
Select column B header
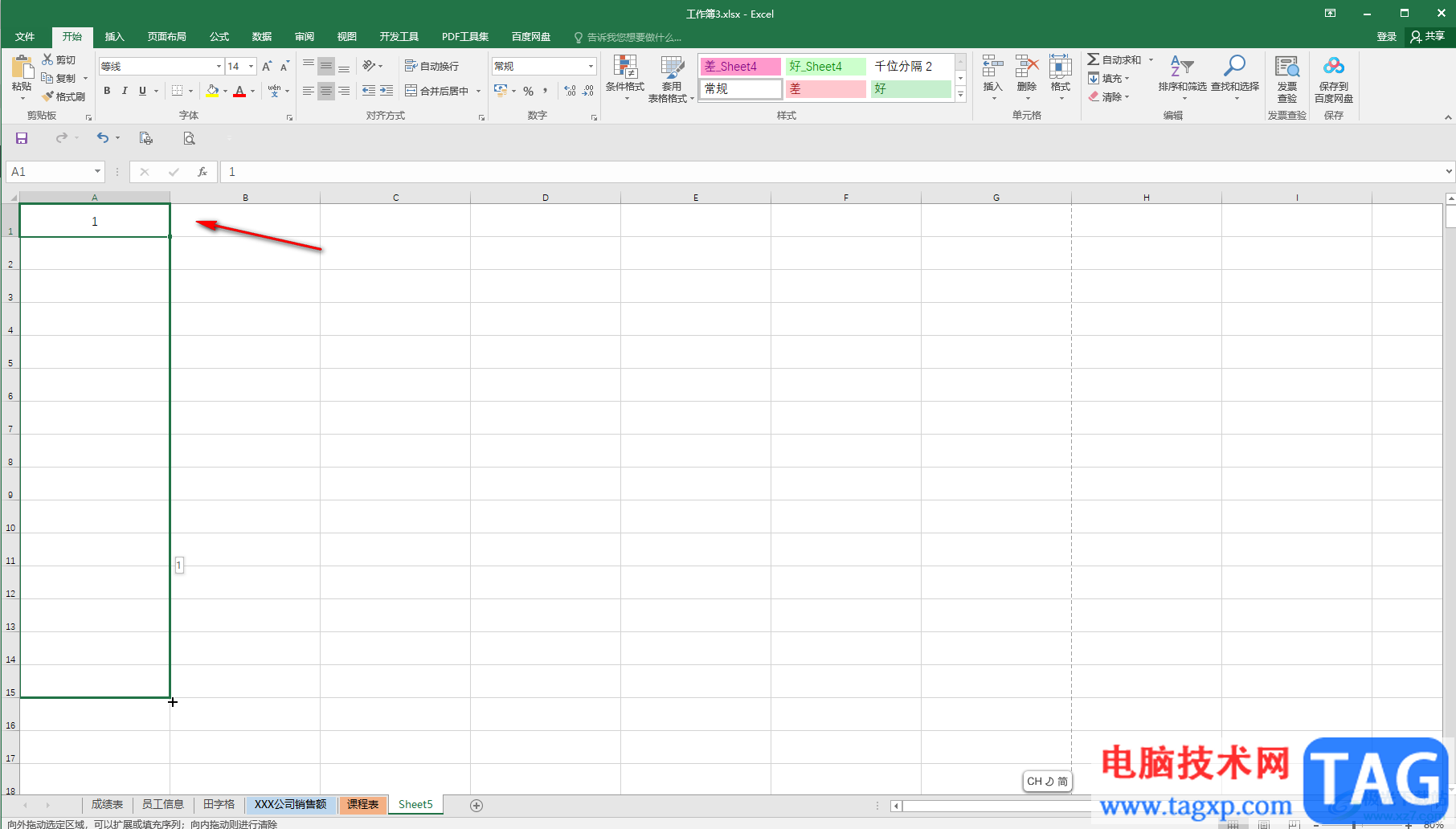[245, 197]
